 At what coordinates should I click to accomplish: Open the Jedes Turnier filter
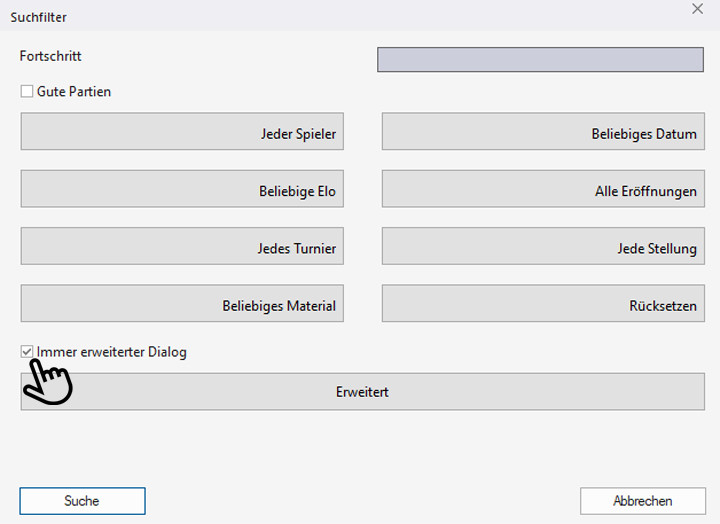point(182,248)
